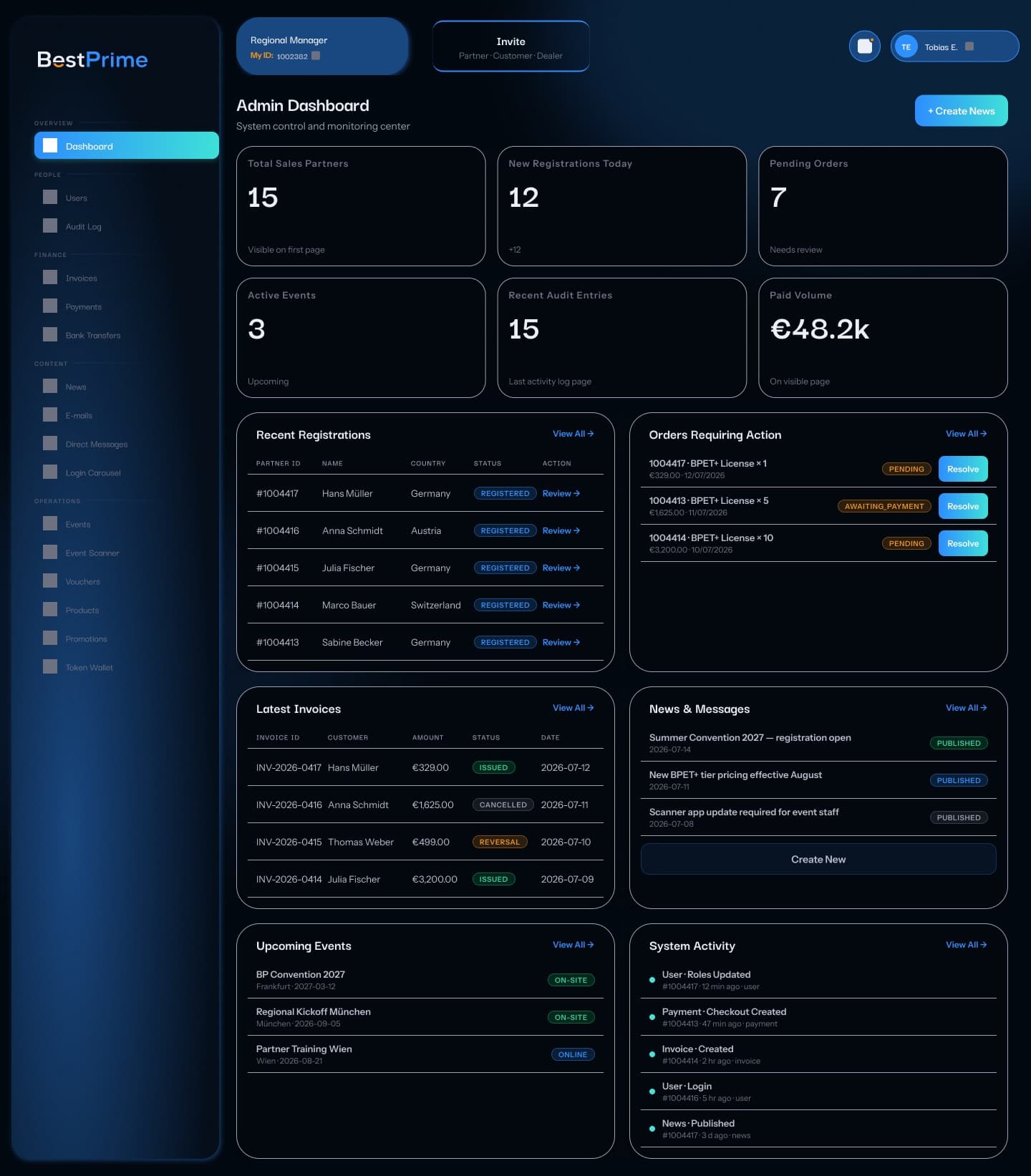Click the Regional Manager role card
Viewport: 1031px width, 1176px height.
tap(322, 47)
